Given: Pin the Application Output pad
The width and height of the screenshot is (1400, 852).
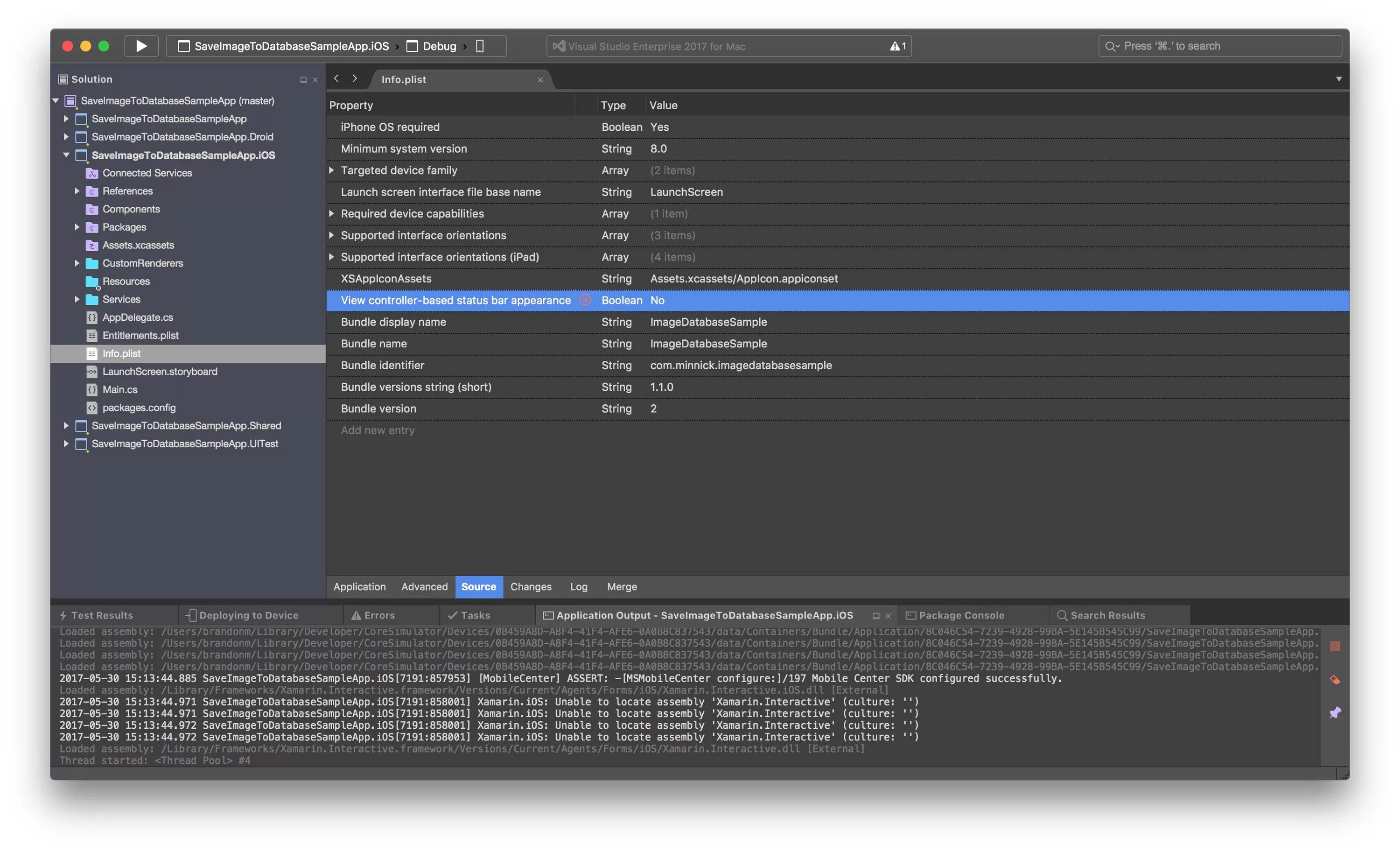Looking at the screenshot, I should [x=1335, y=712].
